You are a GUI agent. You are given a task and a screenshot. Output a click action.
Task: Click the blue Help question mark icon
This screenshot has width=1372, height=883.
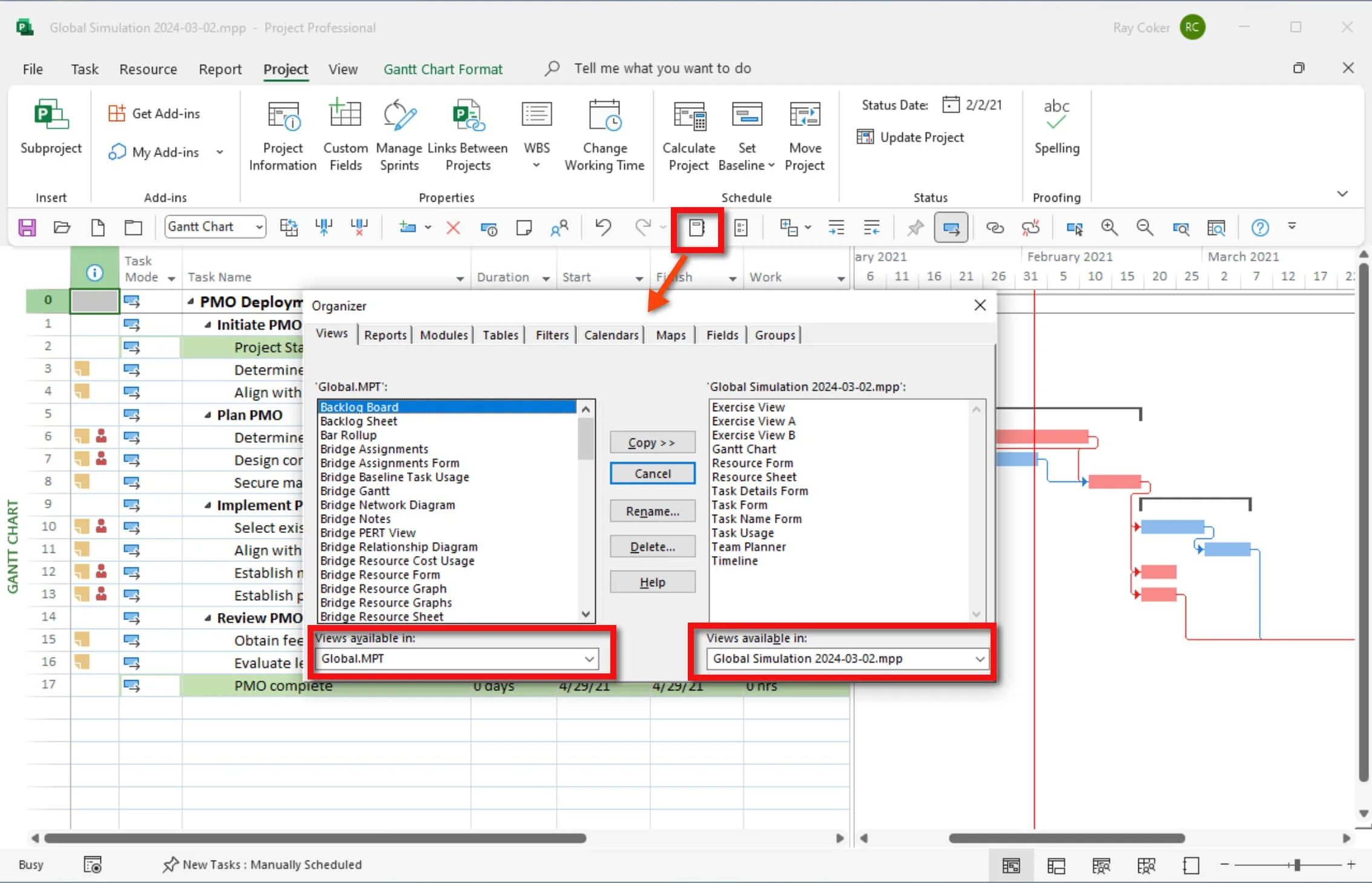pos(1260,228)
